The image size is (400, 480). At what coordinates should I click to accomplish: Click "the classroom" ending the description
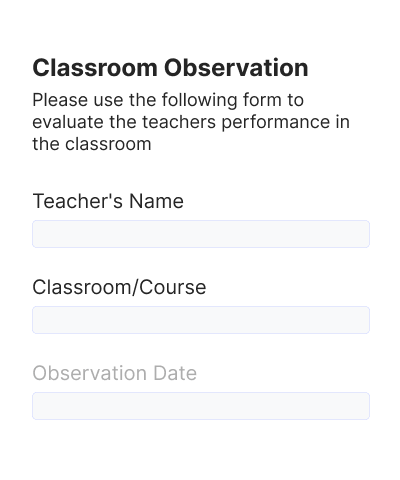pos(92,144)
